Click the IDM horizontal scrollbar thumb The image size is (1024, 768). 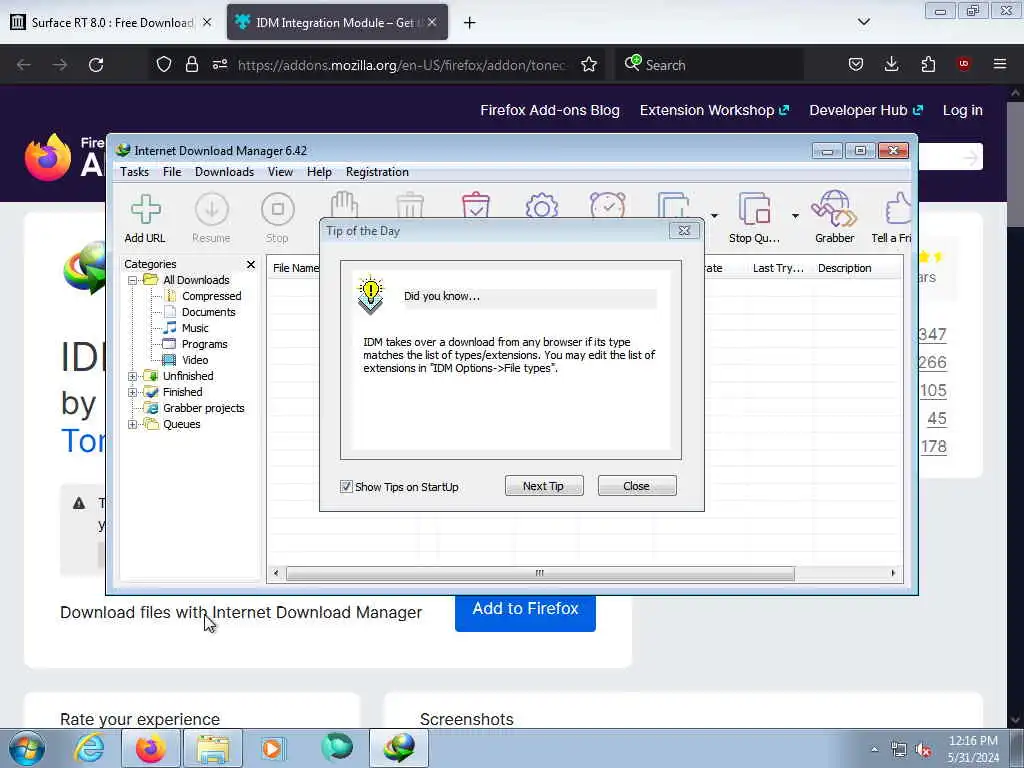540,573
